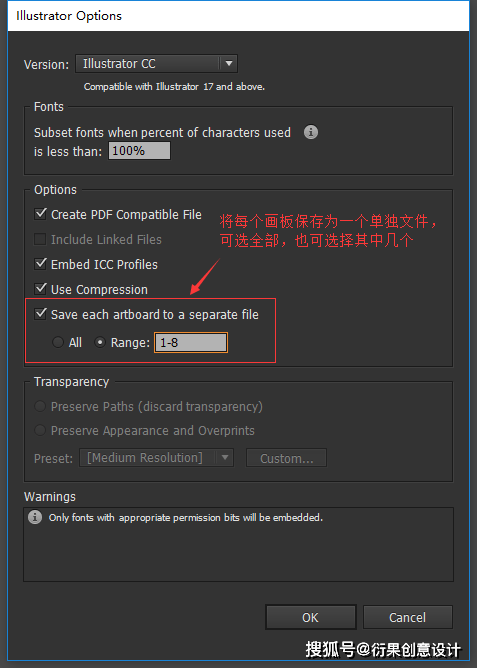Screen dimensions: 477x668
Task: Click the subset fonts 100% percentage field
Action: point(139,151)
